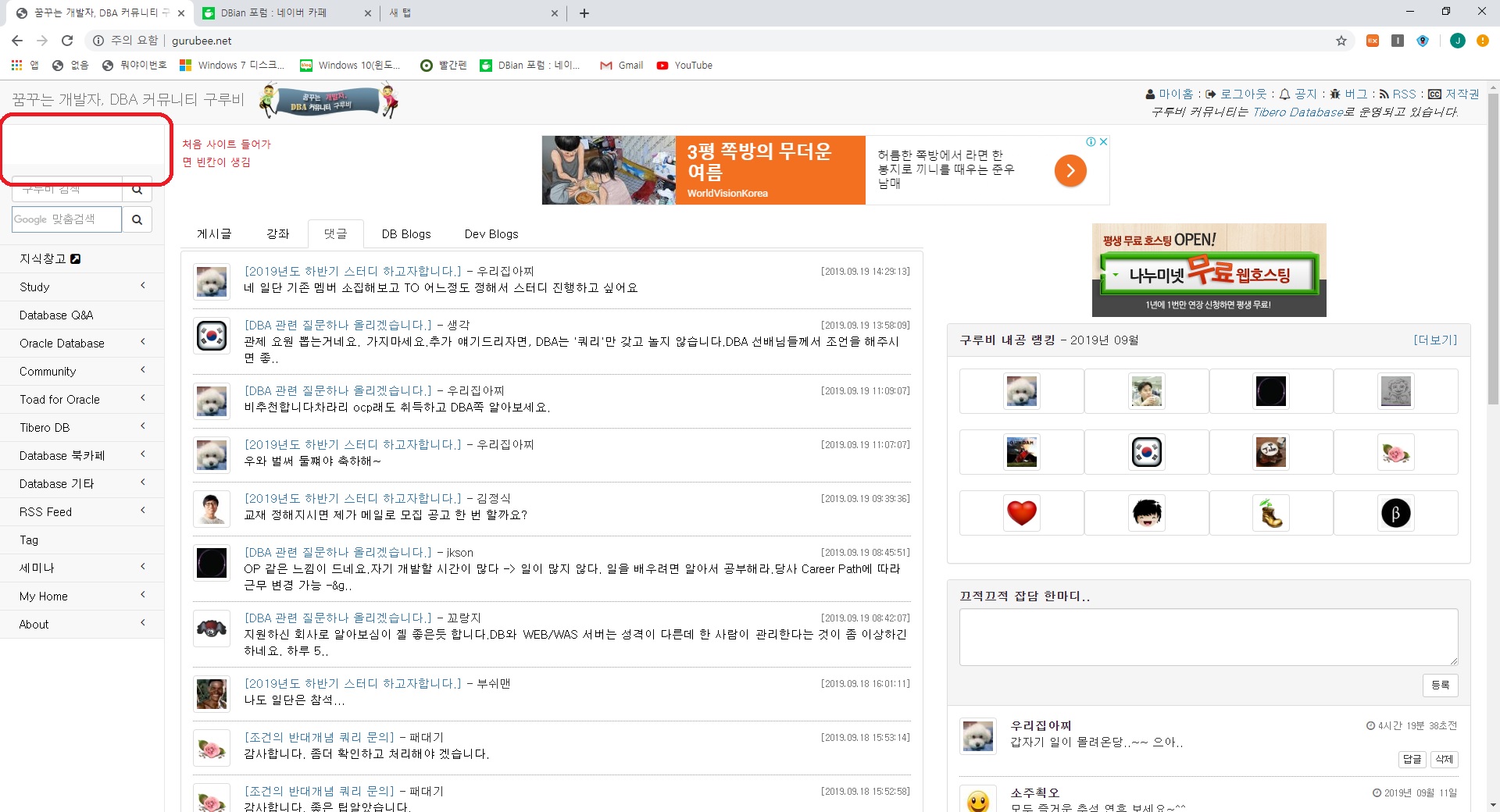Expand the Toad for Oracle chevron
Image resolution: width=1500 pixels, height=812 pixels.
coord(143,398)
